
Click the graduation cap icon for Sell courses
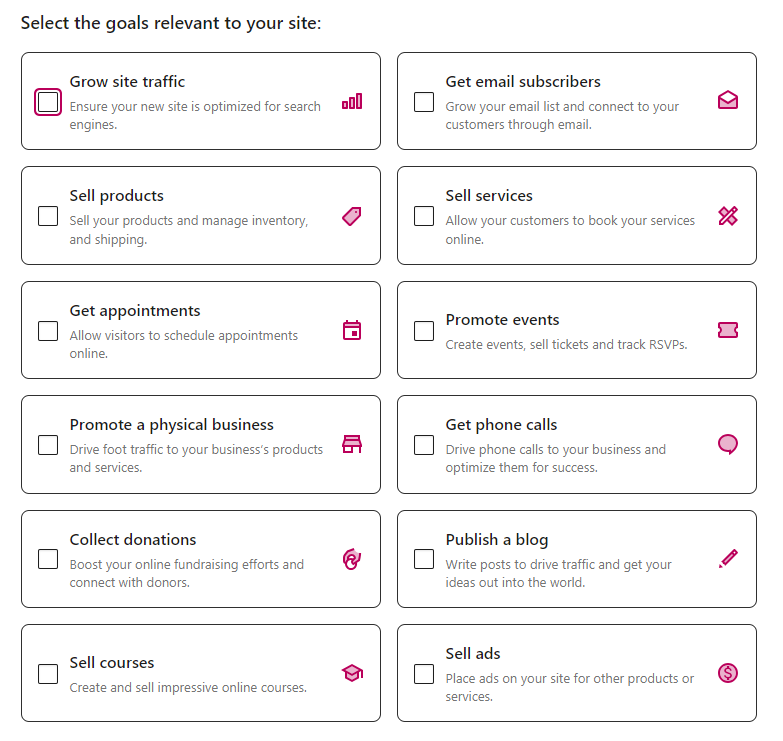(352, 673)
